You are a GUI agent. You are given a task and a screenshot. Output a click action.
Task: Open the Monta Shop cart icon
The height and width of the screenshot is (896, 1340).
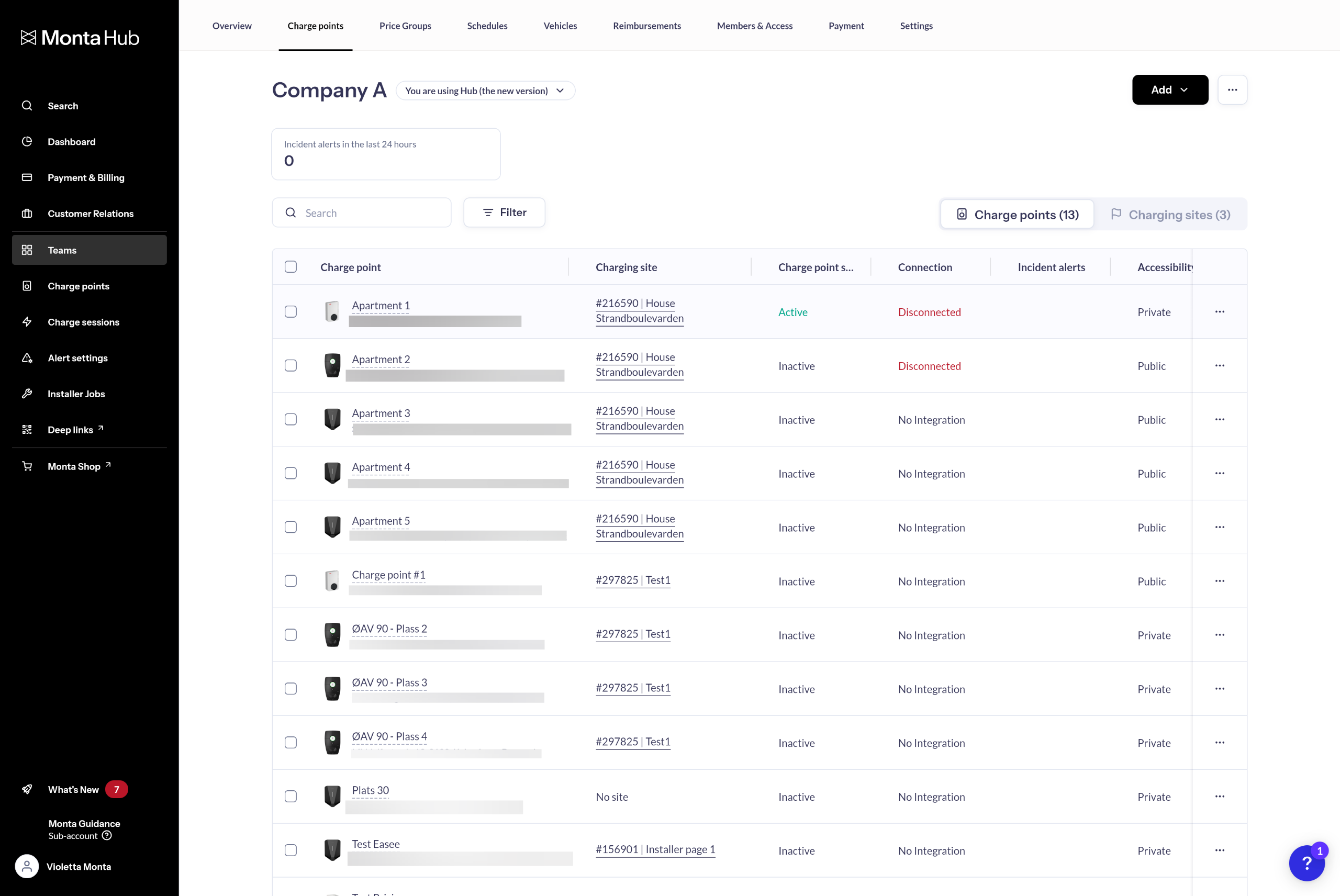[27, 466]
